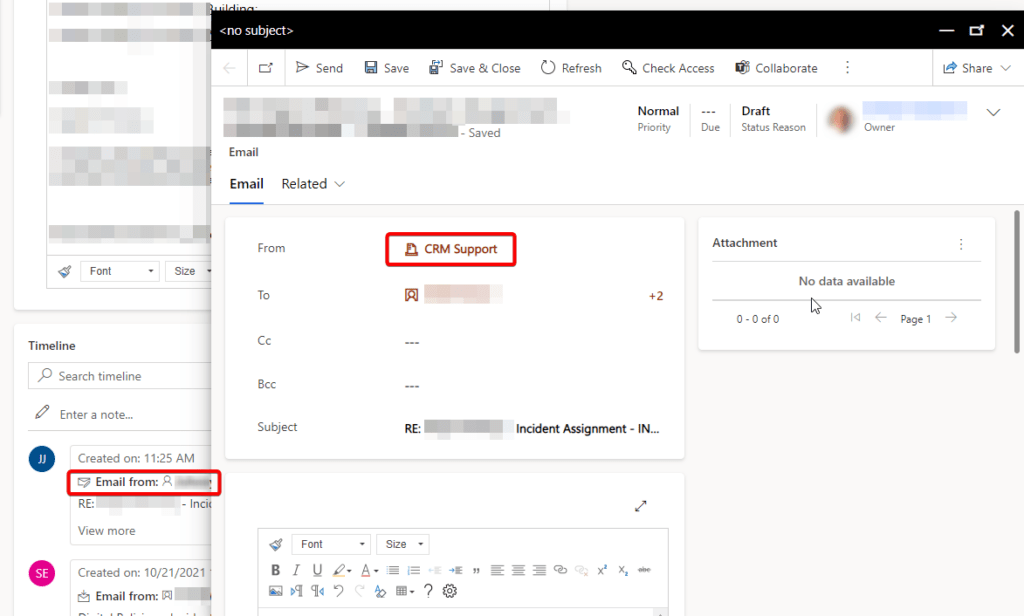
Task: Insert a hyperlink in the email body
Action: click(x=560, y=569)
